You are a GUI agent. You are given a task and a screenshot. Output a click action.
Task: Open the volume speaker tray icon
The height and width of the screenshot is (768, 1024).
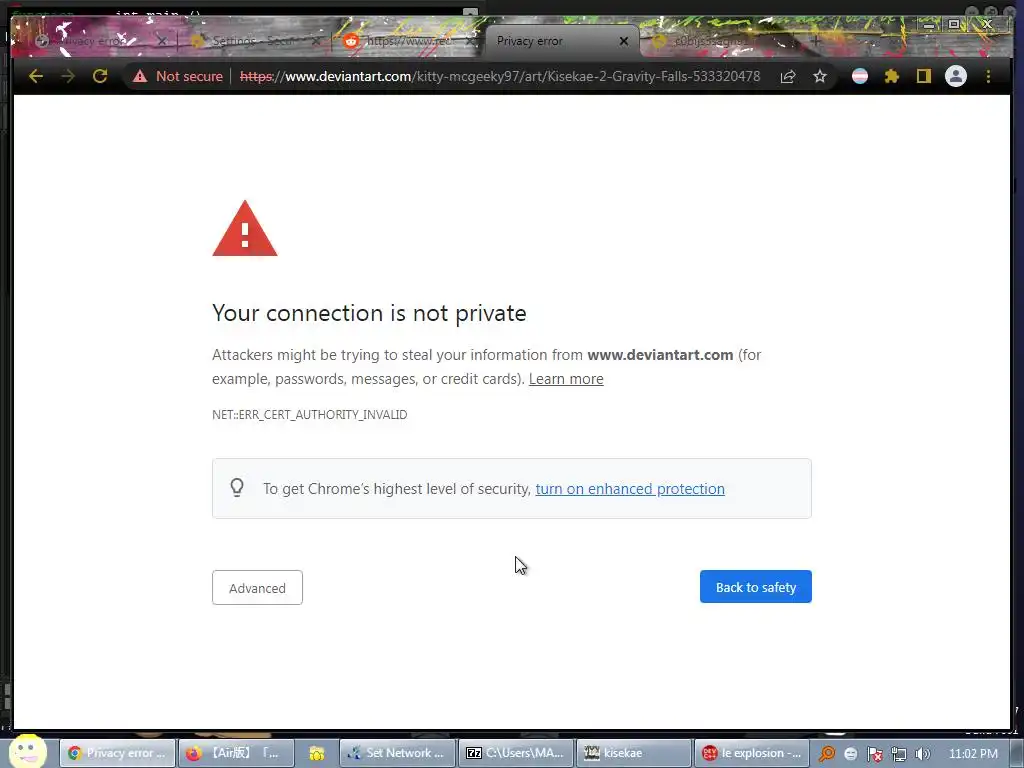[922, 754]
